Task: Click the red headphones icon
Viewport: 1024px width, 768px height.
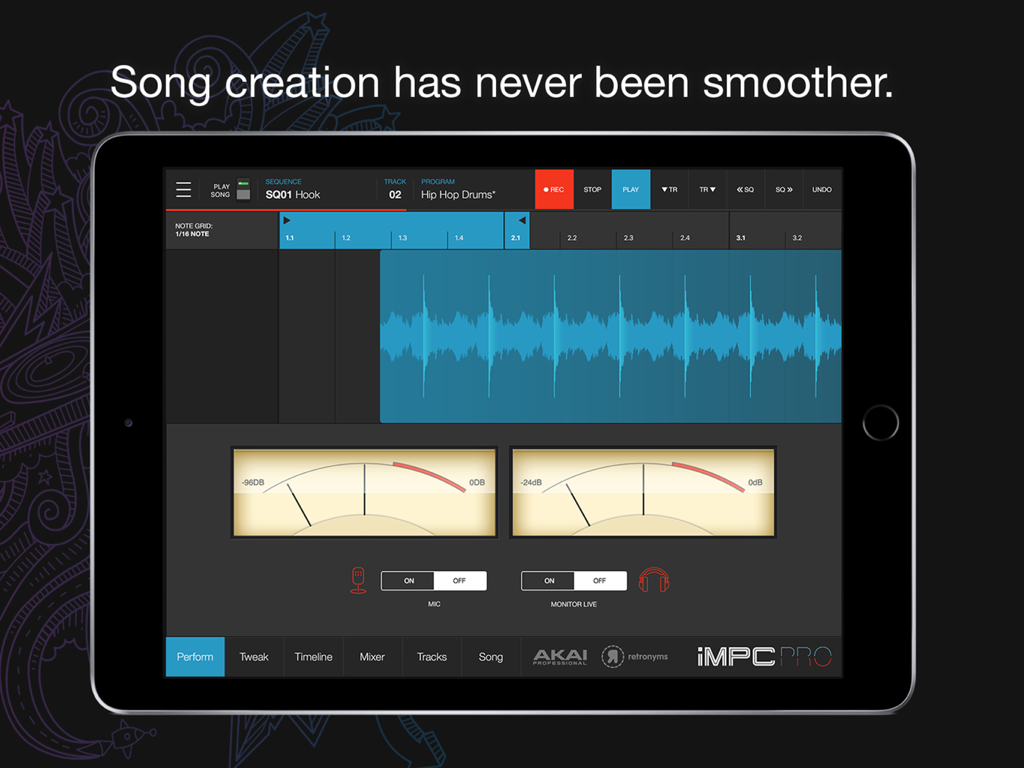Action: pyautogui.click(x=654, y=580)
